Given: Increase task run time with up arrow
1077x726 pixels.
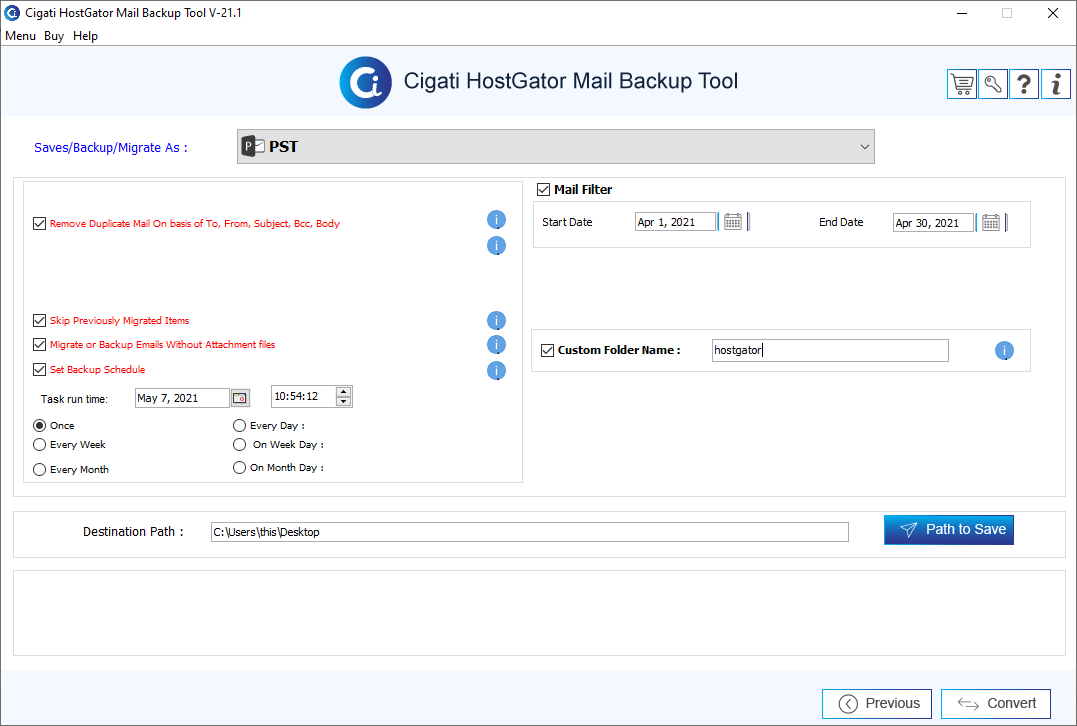Looking at the screenshot, I should pos(343,392).
